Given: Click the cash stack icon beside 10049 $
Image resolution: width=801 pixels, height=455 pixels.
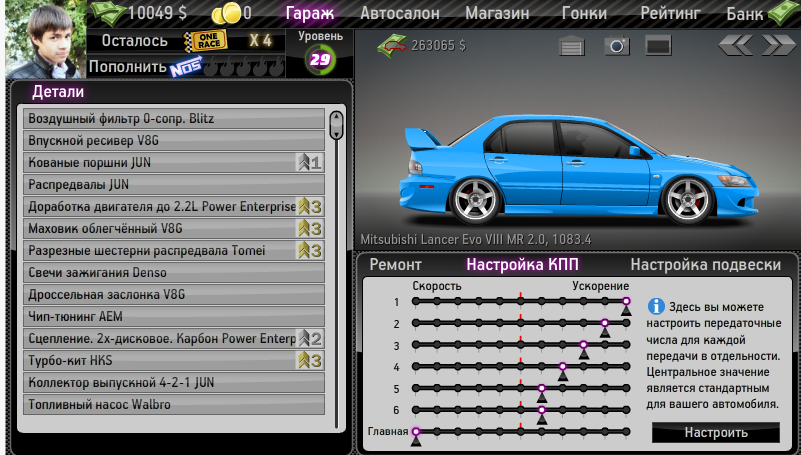Looking at the screenshot, I should click(x=109, y=13).
